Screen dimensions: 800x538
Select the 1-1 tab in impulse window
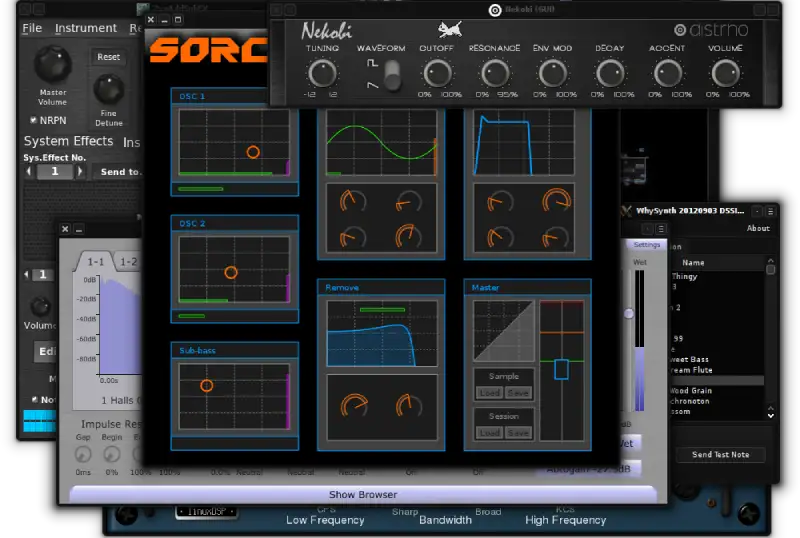pos(95,262)
